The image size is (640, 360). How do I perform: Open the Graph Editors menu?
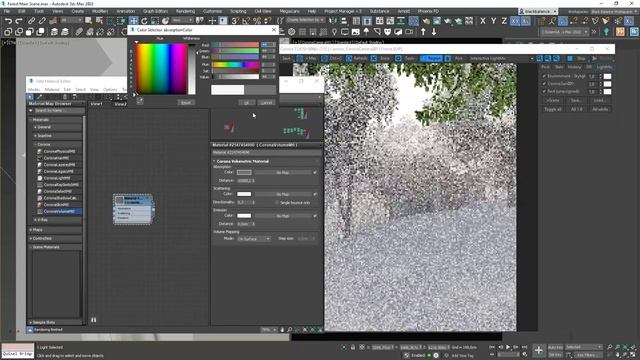click(155, 11)
